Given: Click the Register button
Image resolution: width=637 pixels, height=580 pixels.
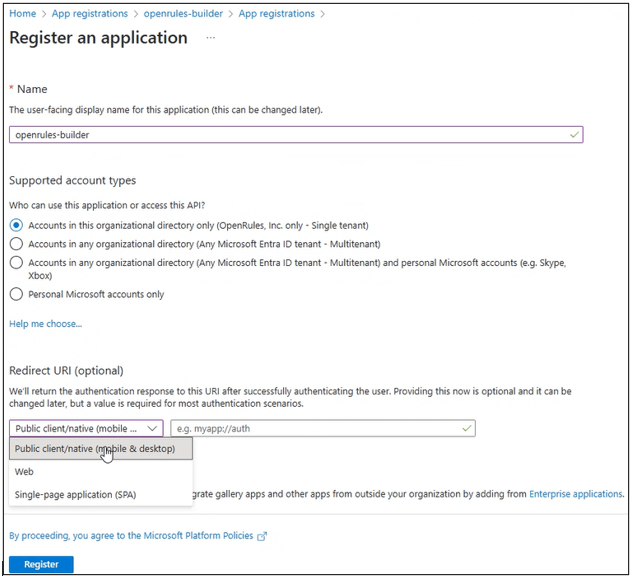Looking at the screenshot, I should click(x=41, y=564).
